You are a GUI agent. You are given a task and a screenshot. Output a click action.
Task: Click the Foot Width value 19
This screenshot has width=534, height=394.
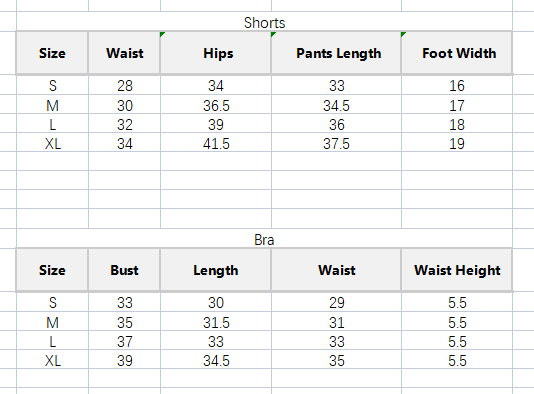click(x=457, y=143)
